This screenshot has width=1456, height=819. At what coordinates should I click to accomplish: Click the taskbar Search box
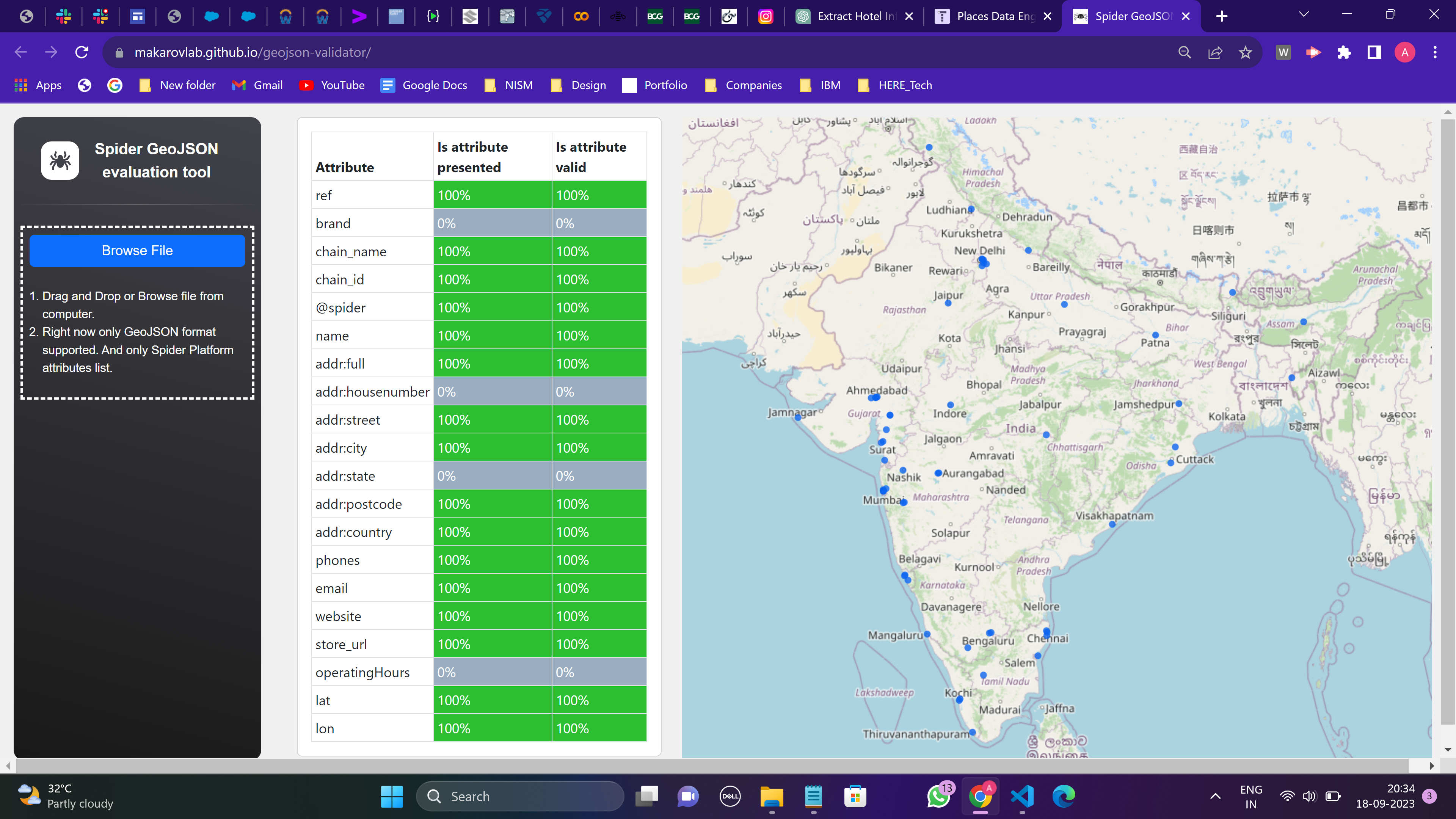coord(520,796)
